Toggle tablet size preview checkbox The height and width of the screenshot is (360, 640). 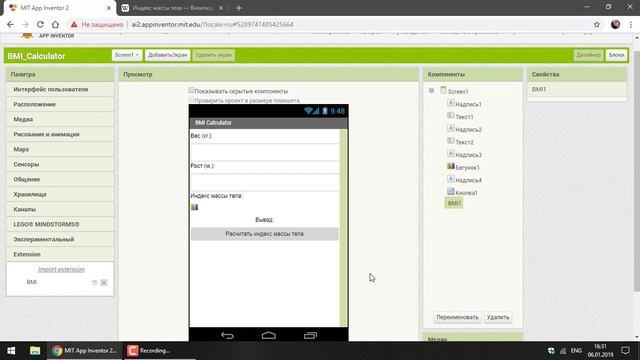tap(191, 100)
